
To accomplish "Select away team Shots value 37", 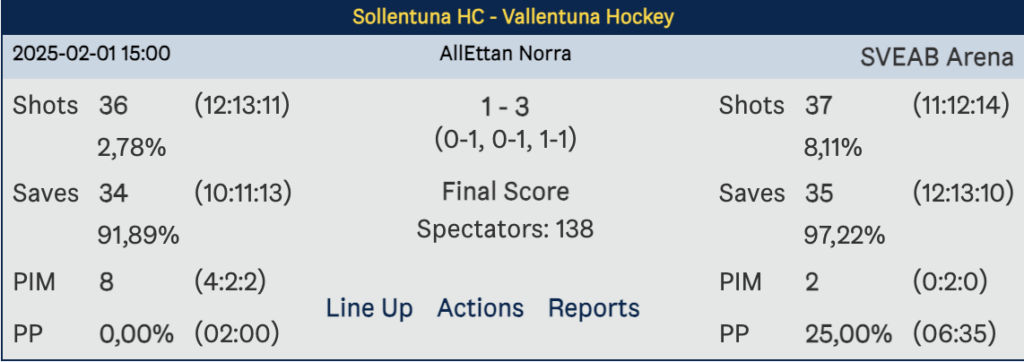I will (819, 106).
